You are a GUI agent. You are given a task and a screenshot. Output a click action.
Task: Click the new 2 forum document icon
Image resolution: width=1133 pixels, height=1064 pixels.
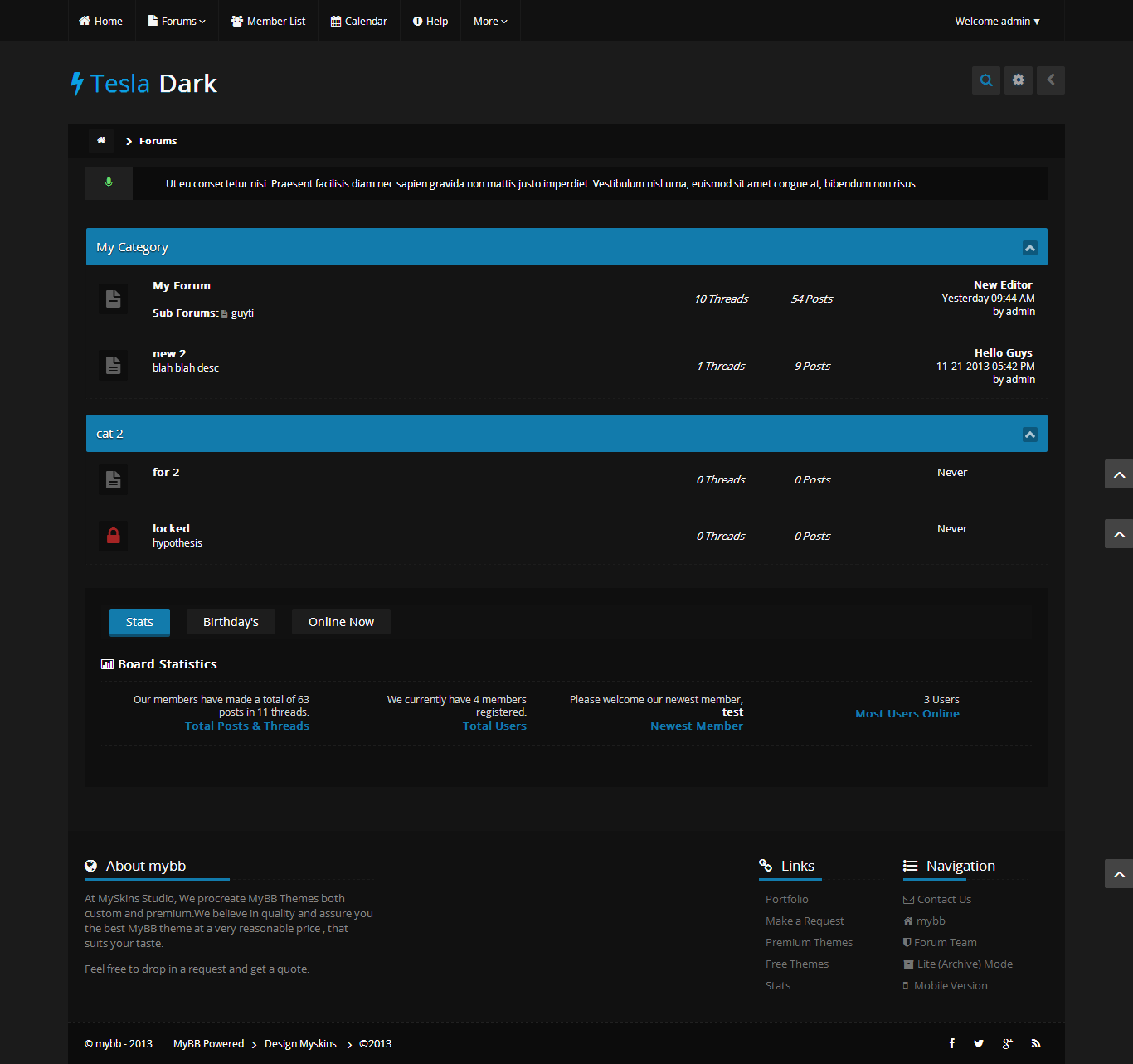click(x=114, y=365)
